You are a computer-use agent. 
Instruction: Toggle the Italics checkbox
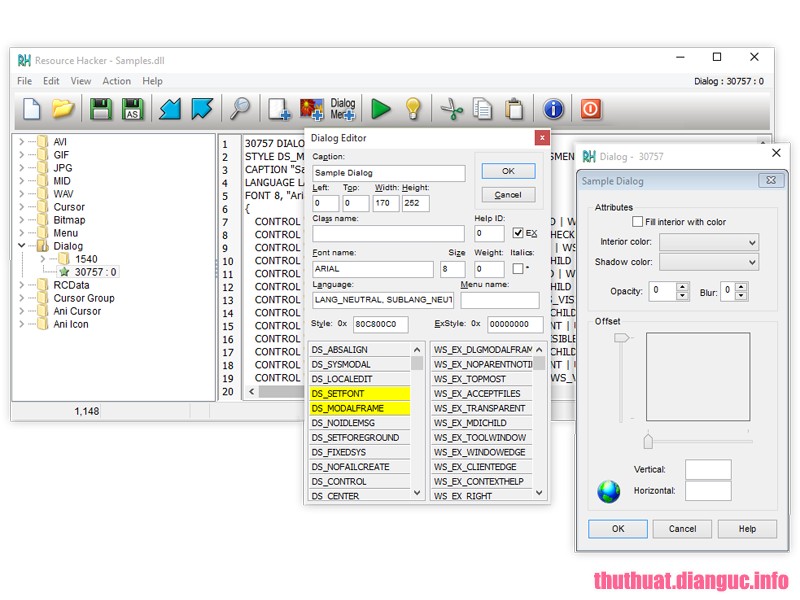[x=518, y=268]
